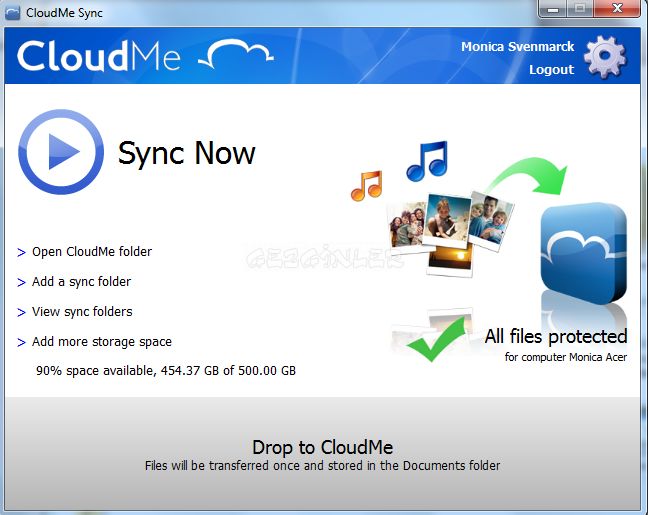The width and height of the screenshot is (648, 515).
Task: Click the blue CloudMe cloud cube icon
Action: [584, 253]
